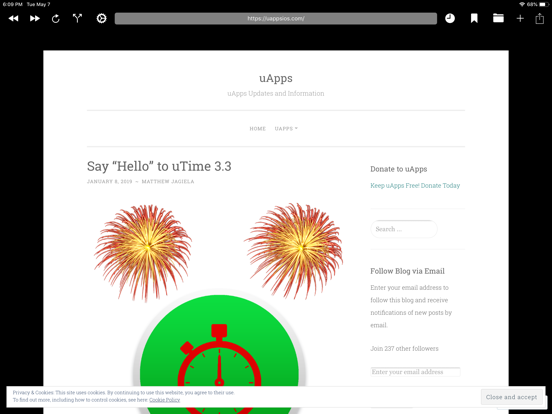Click the 'Follow Blog via Email' heading
The image size is (552, 414).
[x=407, y=271]
